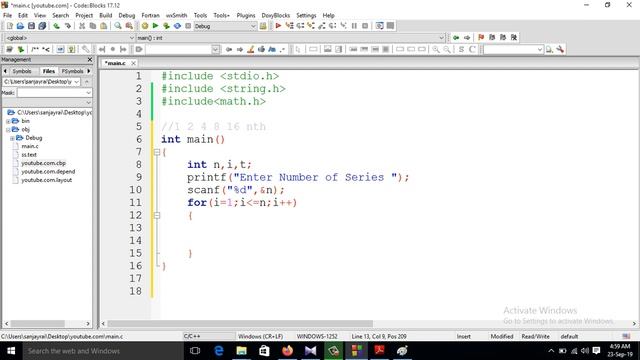Click the debugger Pause icon
Screen dimensions: 640x360
pyautogui.click(x=354, y=26)
